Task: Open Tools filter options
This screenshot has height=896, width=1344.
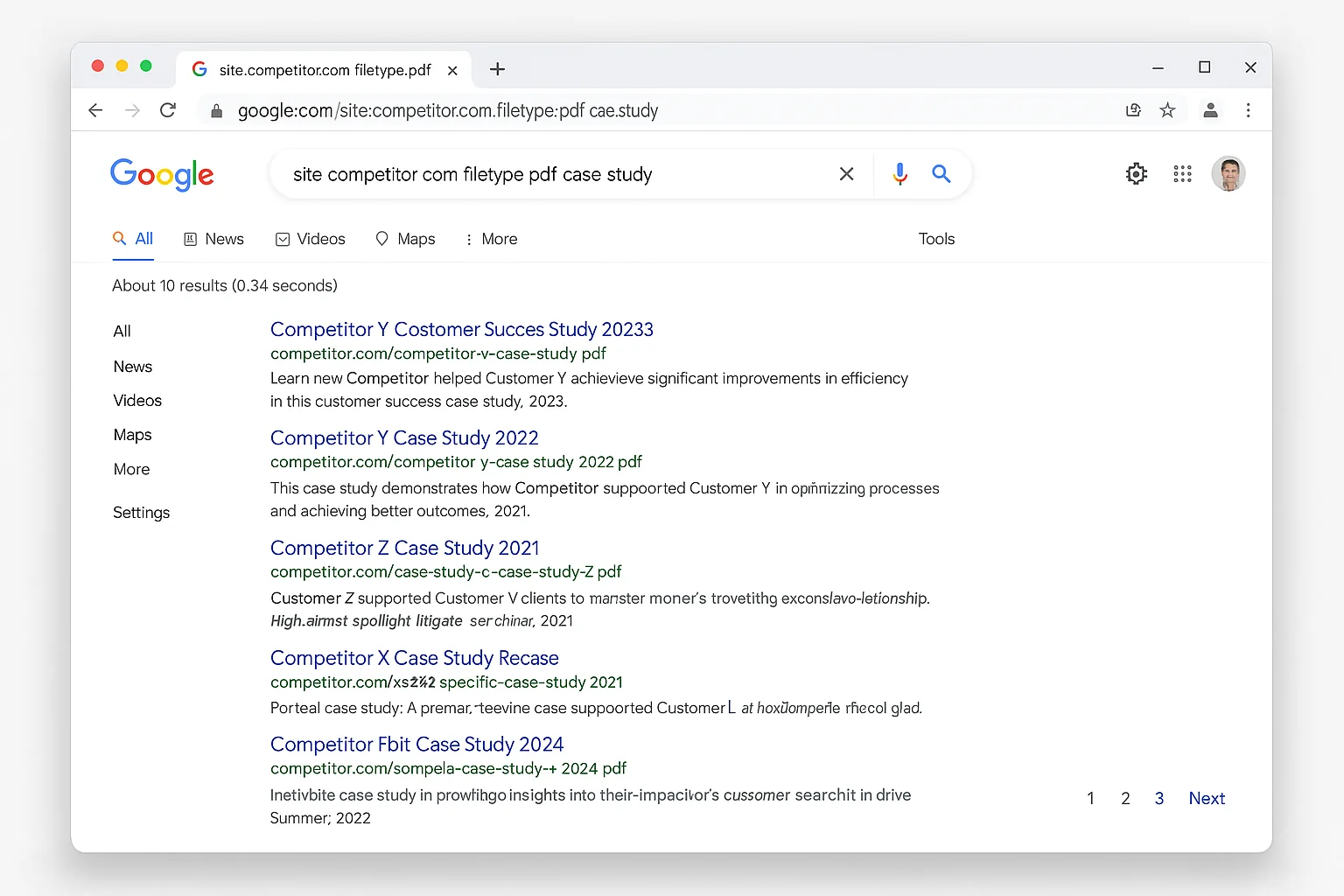Action: (936, 238)
